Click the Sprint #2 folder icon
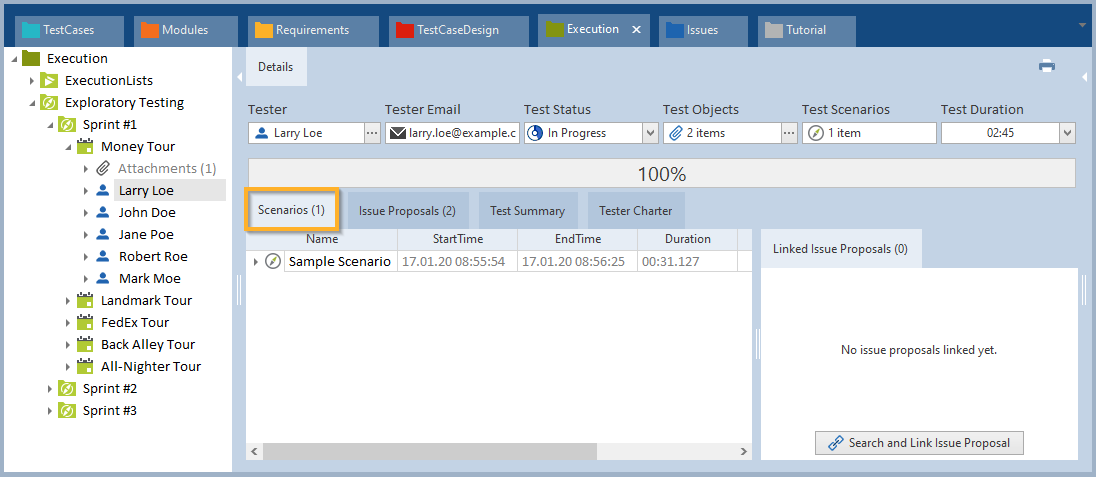Screen dimensions: 1096x477 (67, 389)
